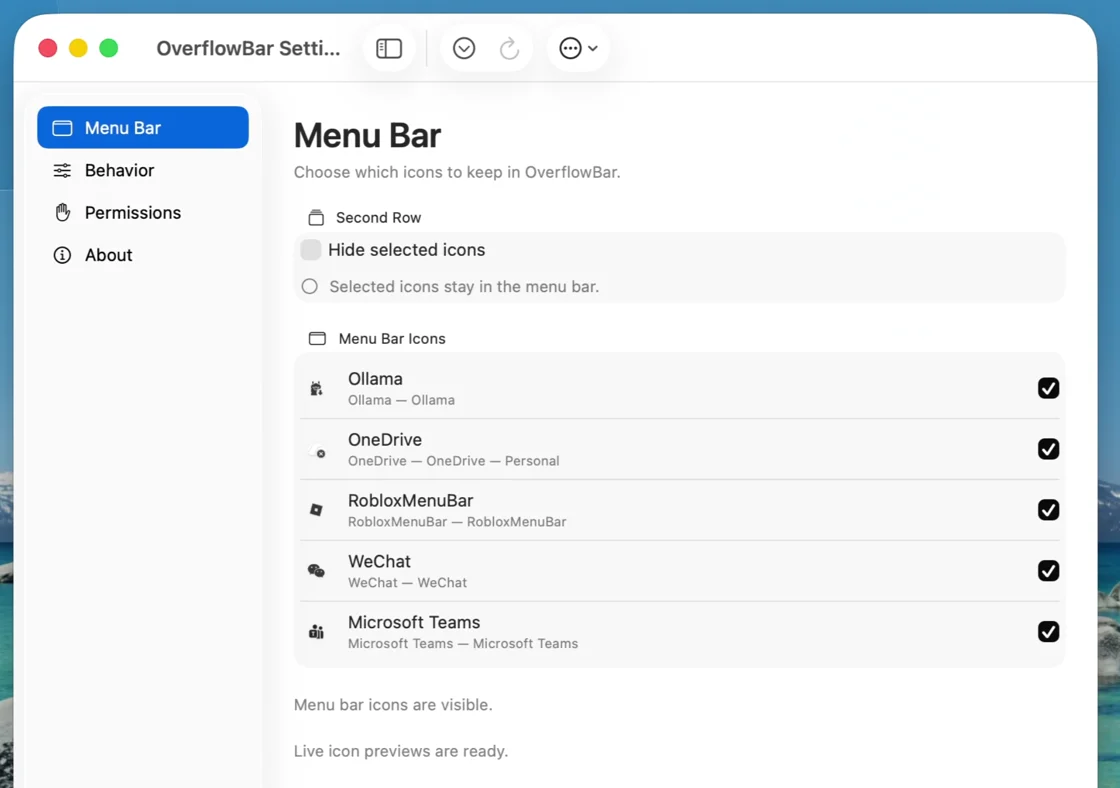This screenshot has width=1120, height=788.
Task: Click the OneDrive row icon
Action: (x=319, y=453)
